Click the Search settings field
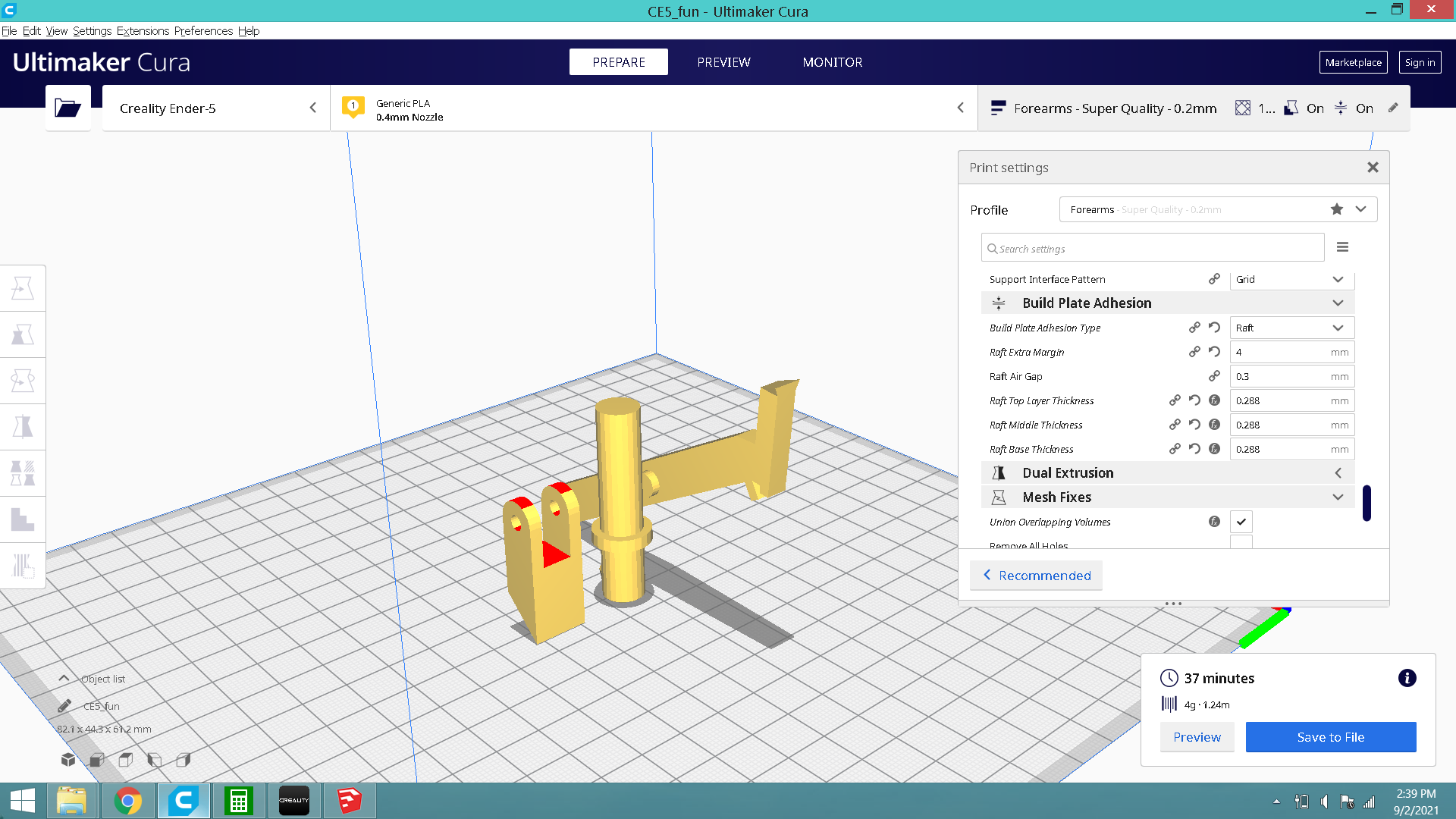Screen dimensions: 1456x819 [1153, 248]
